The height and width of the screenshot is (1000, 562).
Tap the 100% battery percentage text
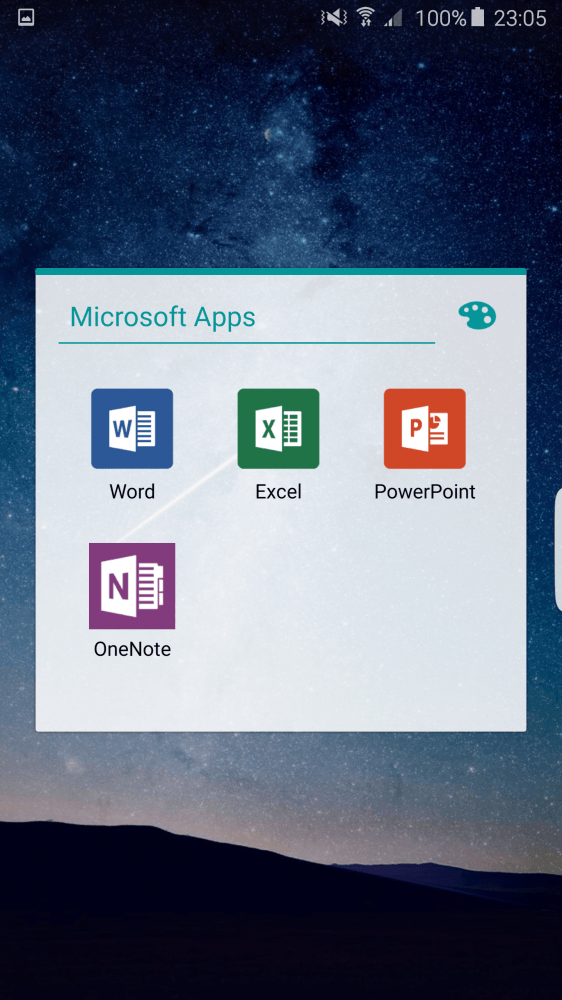tap(441, 18)
